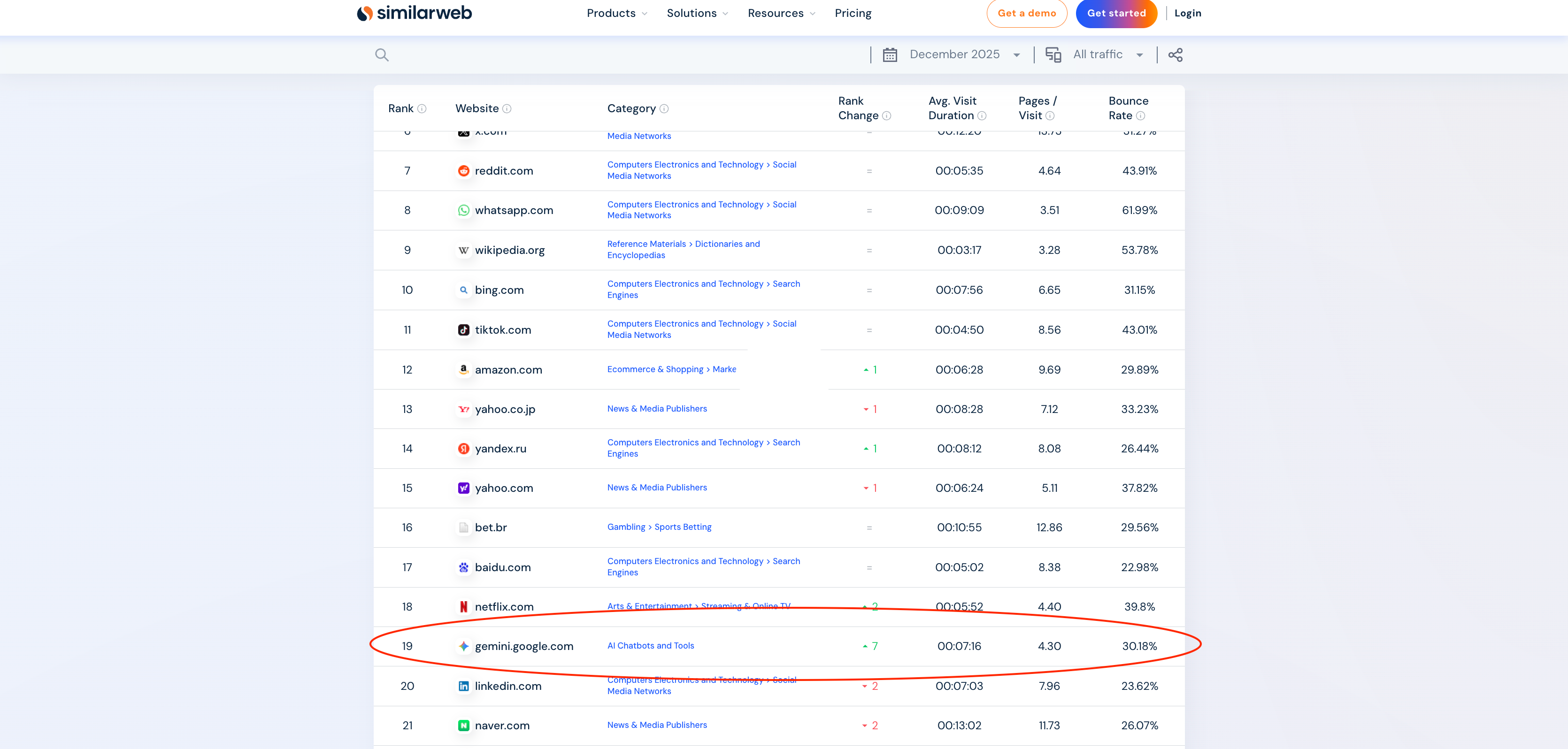Viewport: 1568px width, 749px height.
Task: Click the calendar icon beside December 2025
Action: coord(890,55)
